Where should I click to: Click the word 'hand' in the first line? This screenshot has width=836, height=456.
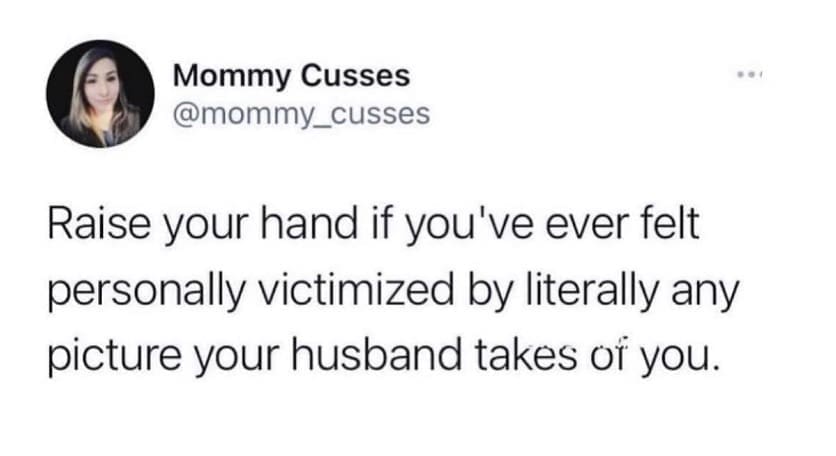(x=309, y=223)
